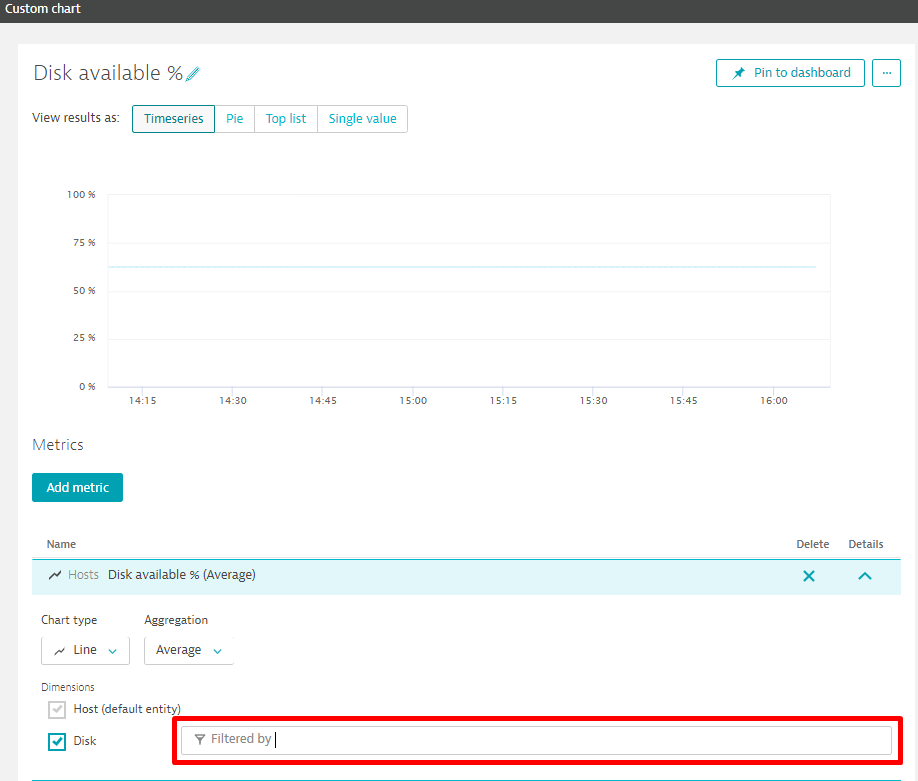Open the three-dots more options menu

coord(886,73)
